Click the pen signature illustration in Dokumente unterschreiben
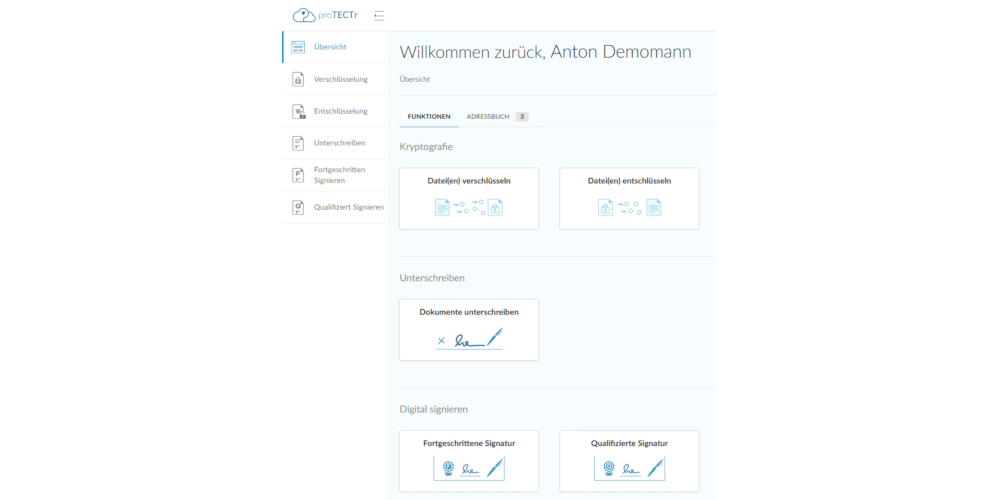 (x=469, y=339)
